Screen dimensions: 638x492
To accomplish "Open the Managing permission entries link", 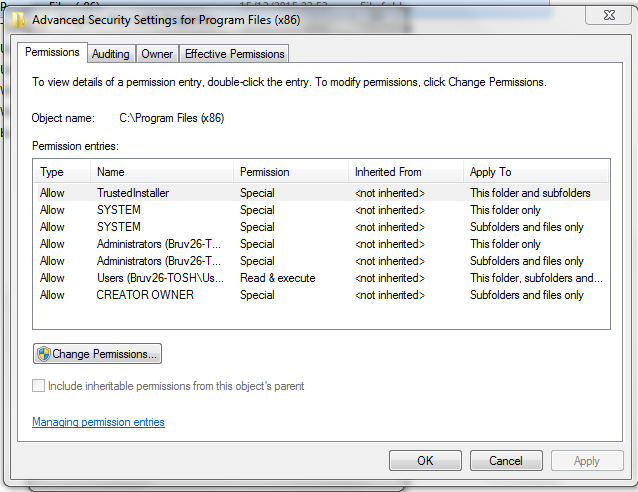I will pyautogui.click(x=98, y=422).
